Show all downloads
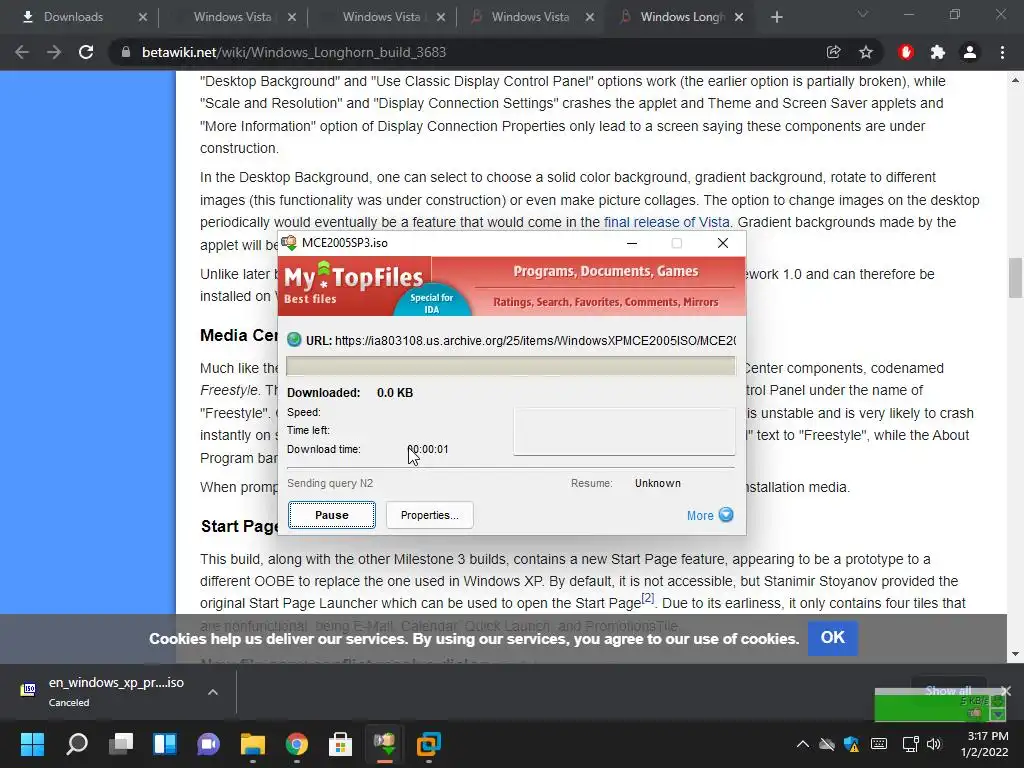1024x768 pixels. pos(948,690)
